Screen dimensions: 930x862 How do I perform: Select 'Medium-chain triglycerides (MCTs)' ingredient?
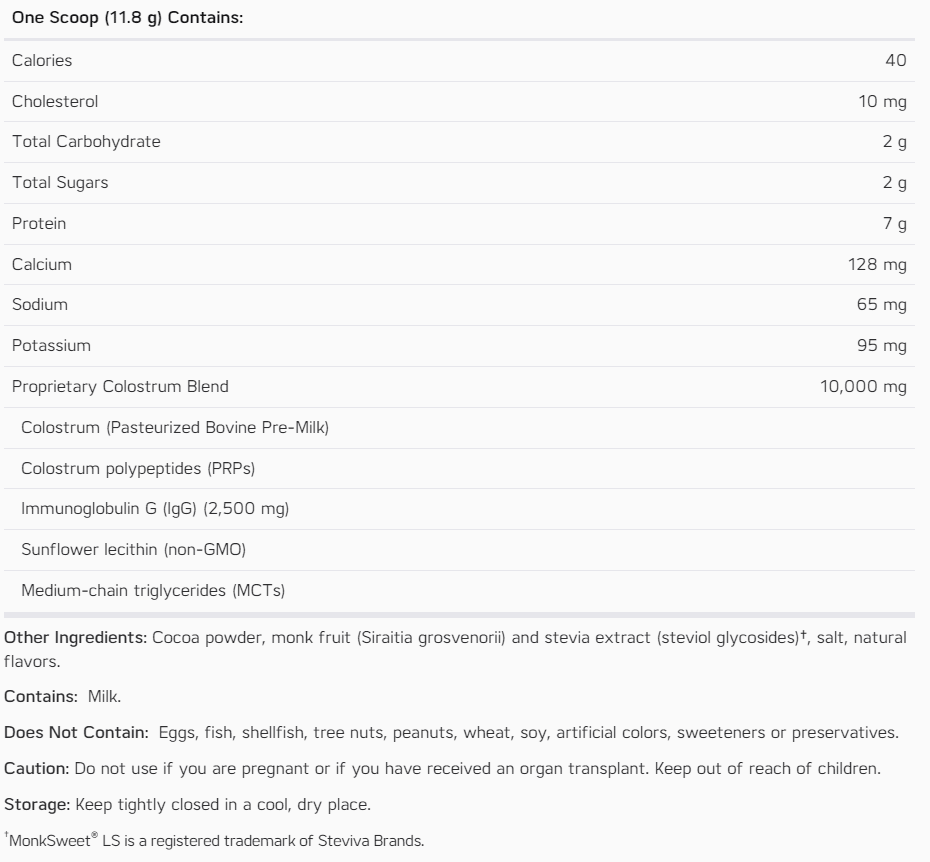pos(153,591)
